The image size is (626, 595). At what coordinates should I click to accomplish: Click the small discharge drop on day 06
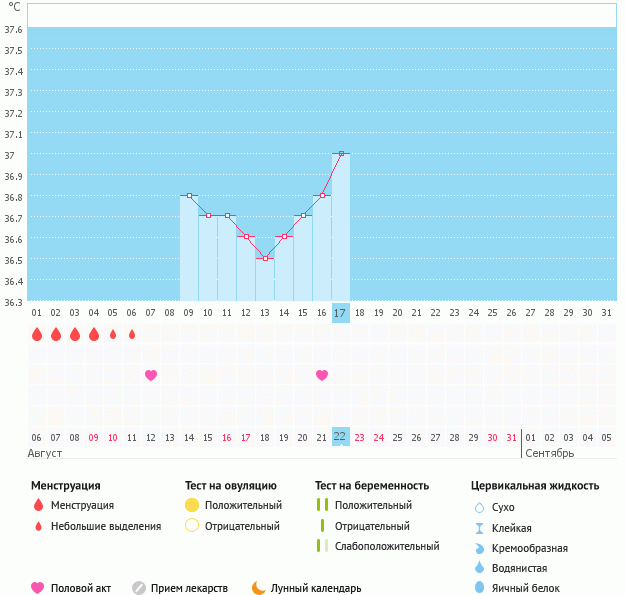tap(132, 334)
